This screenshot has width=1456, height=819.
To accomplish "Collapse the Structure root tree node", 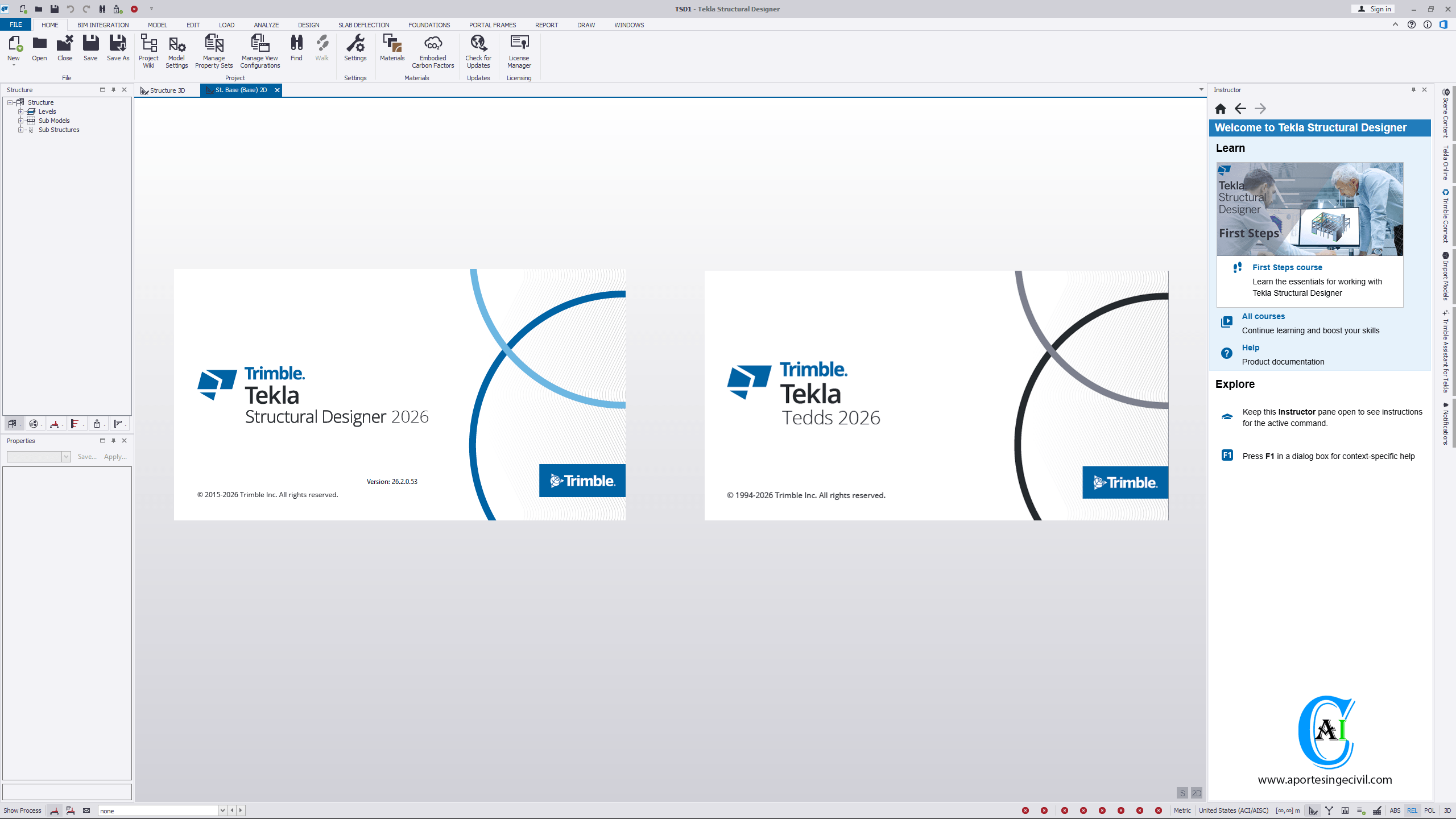I will [10, 102].
